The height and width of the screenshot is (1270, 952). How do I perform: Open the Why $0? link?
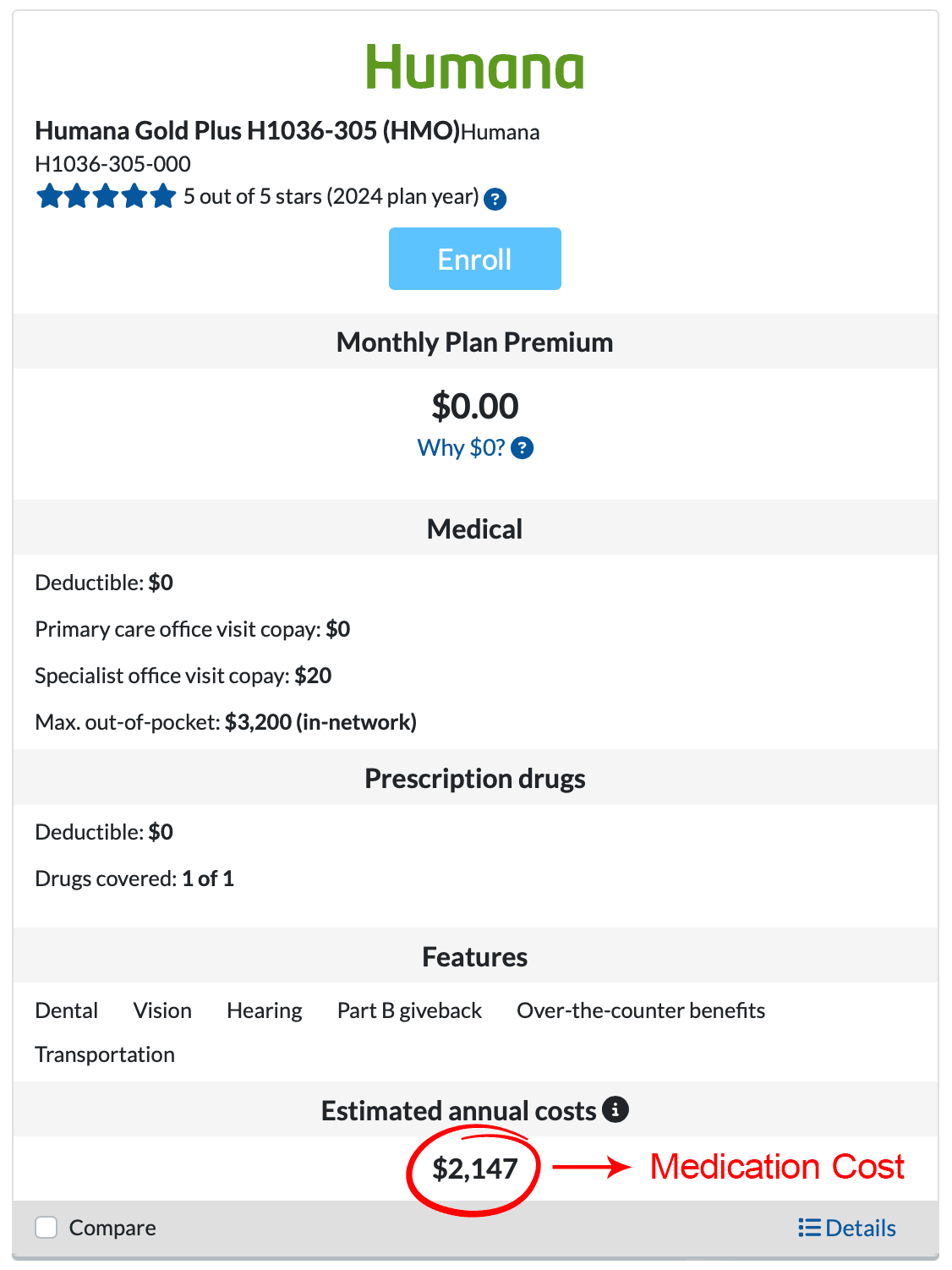pos(461,447)
